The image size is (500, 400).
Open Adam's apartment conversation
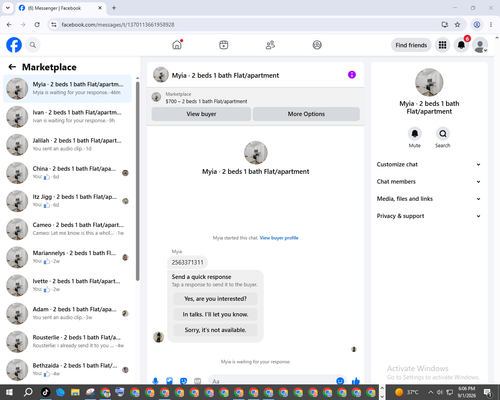(67, 314)
